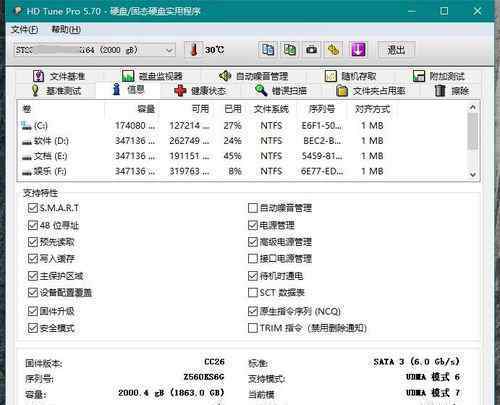Click the temperature thermometer icon
Screen dimensions: 500x405
(194, 50)
